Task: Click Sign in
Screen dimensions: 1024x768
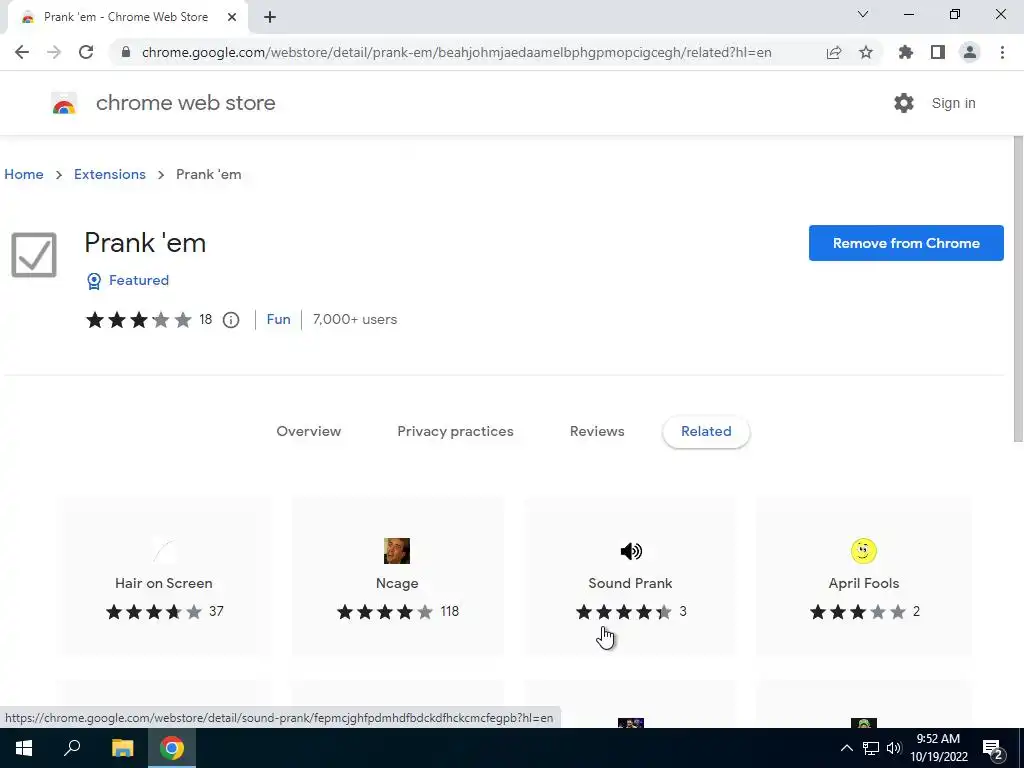Action: 953,103
